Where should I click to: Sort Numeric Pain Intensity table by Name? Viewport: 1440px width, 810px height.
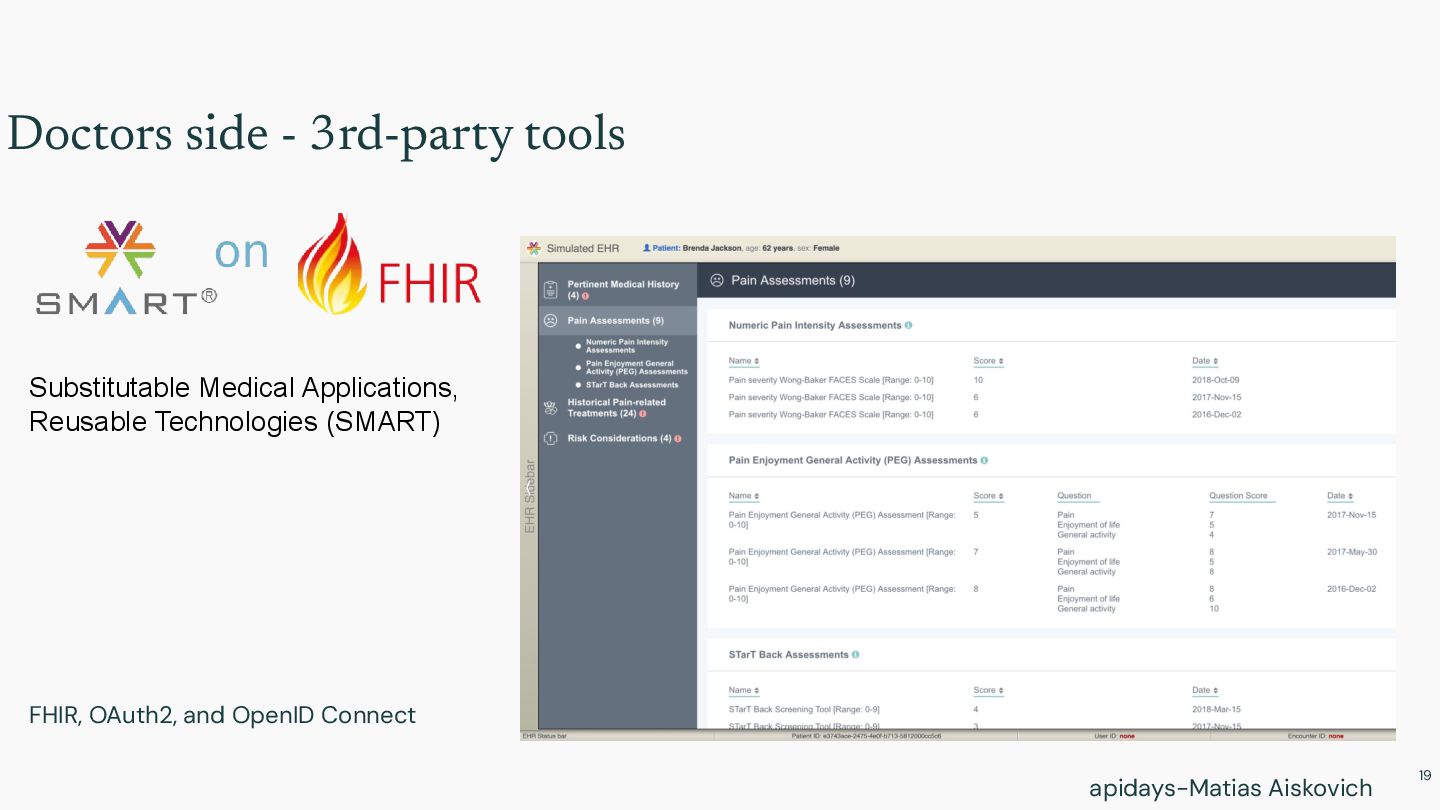743,361
